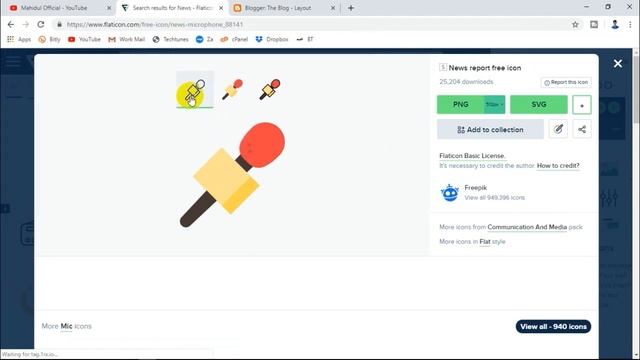Open a new browser tab
This screenshot has height=360, width=640.
(351, 8)
